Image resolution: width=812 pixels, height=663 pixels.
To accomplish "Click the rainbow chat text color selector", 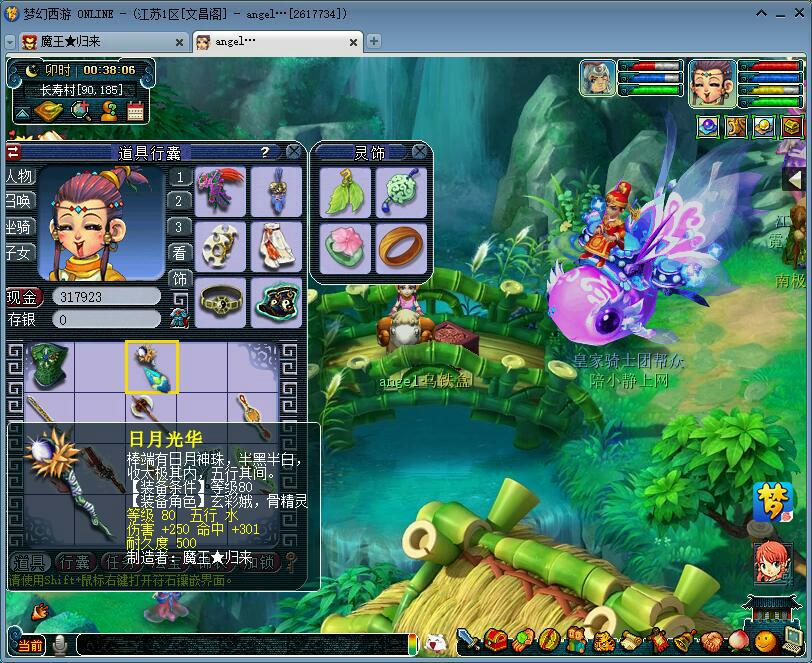I will point(412,645).
